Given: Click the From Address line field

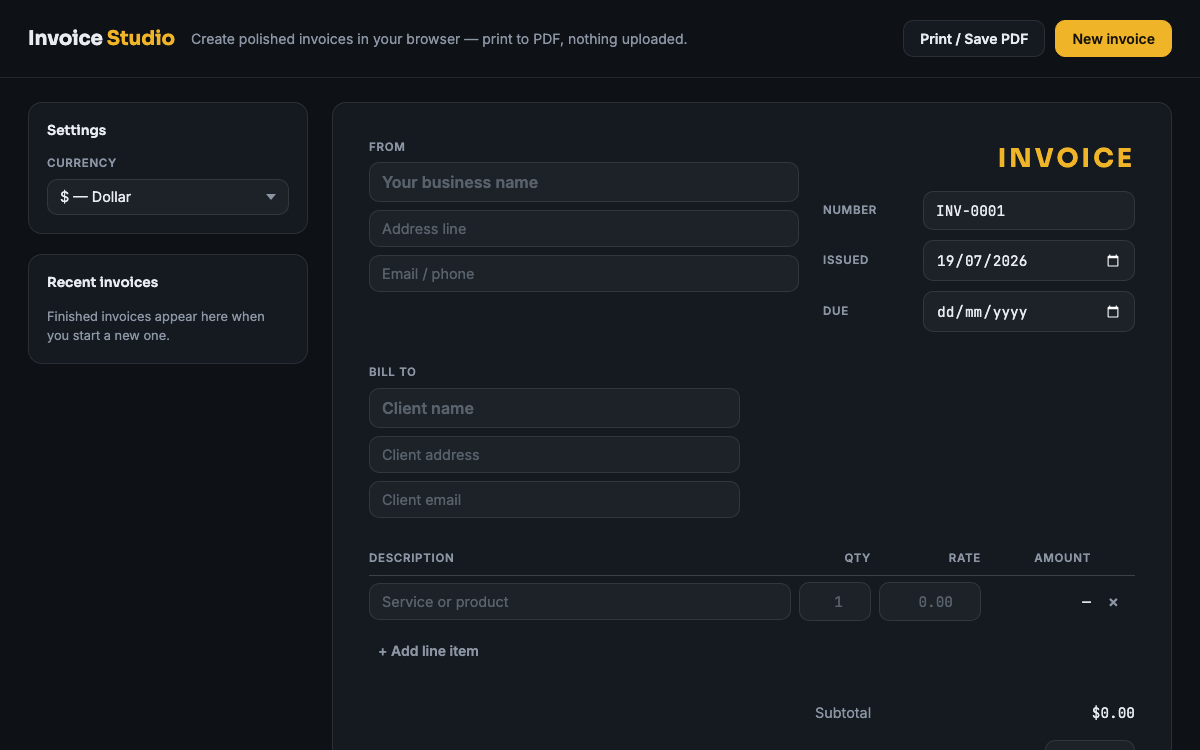Looking at the screenshot, I should (x=584, y=228).
